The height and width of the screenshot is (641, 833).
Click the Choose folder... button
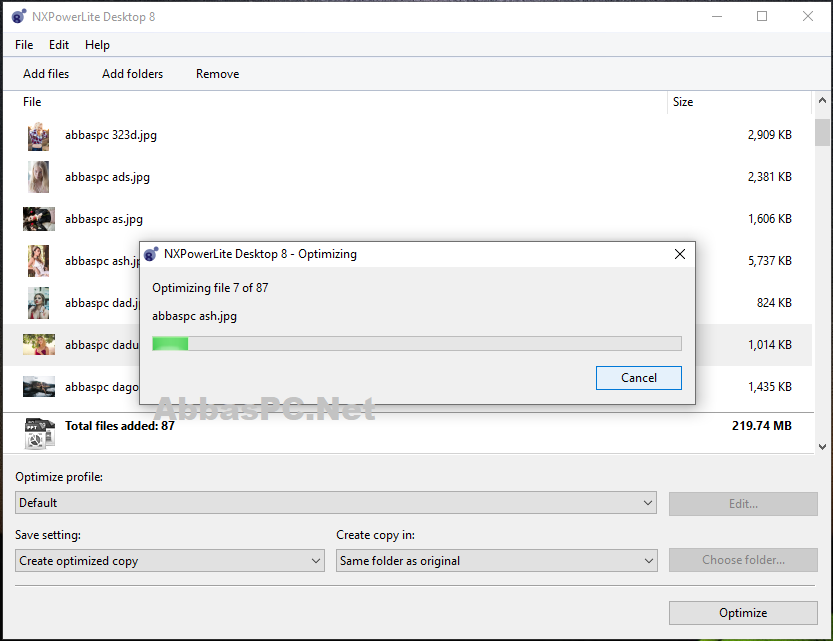tap(743, 560)
